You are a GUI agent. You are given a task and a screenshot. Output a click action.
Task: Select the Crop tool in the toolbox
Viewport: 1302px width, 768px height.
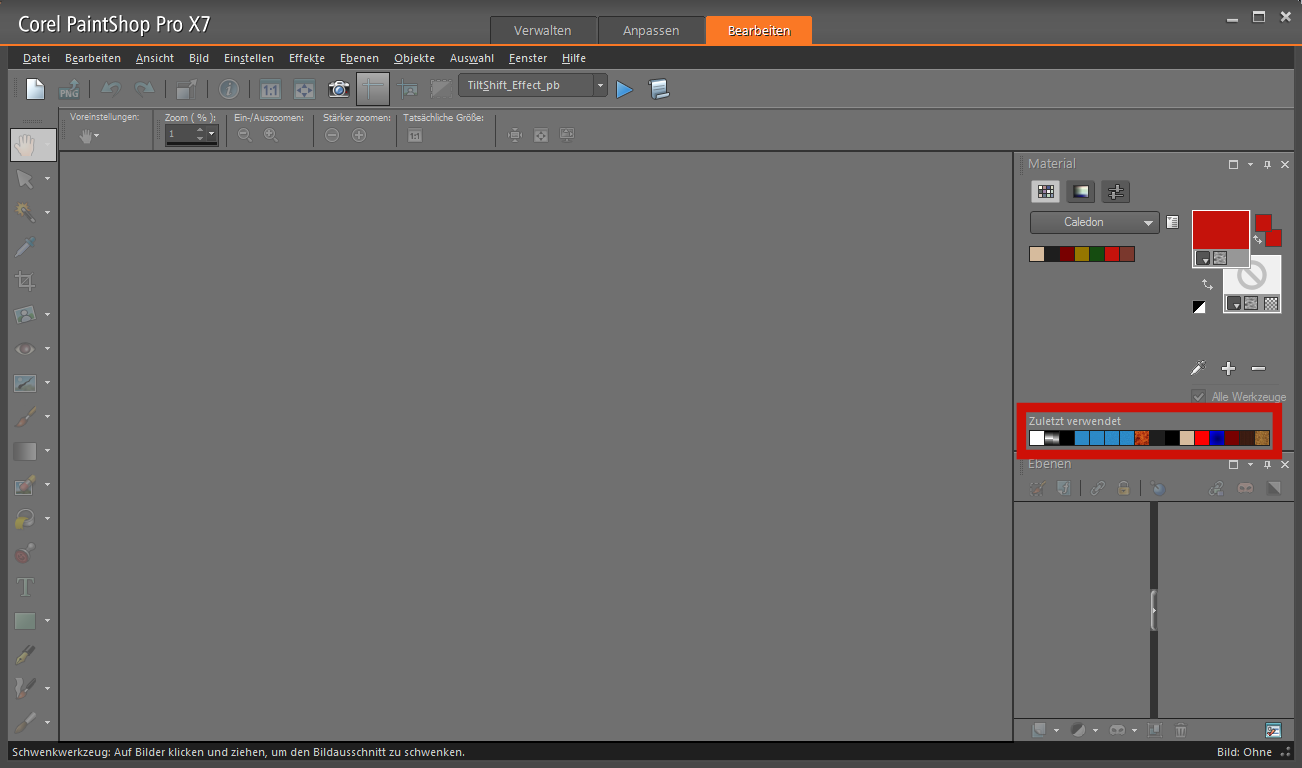tap(25, 281)
